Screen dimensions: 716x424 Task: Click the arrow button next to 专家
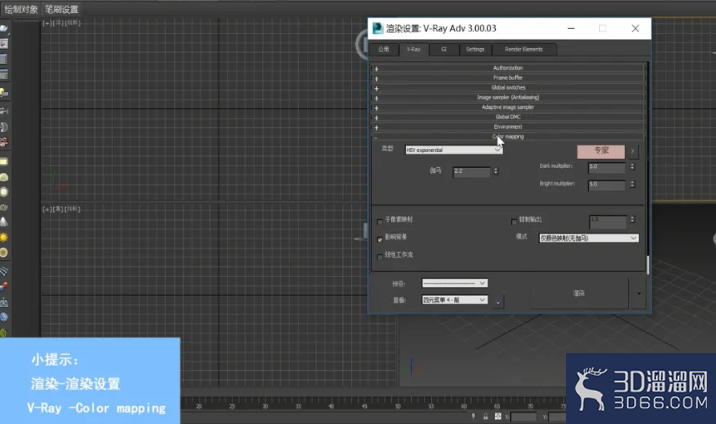(x=632, y=151)
